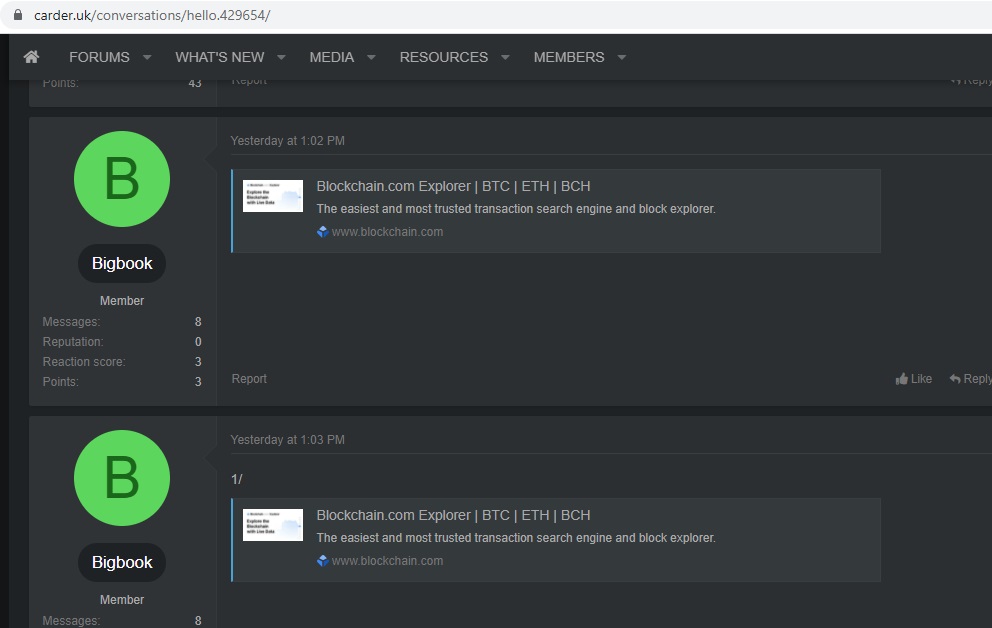The height and width of the screenshot is (628, 992).
Task: Click the green B avatar on the 1:03 PM post
Action: click(122, 478)
